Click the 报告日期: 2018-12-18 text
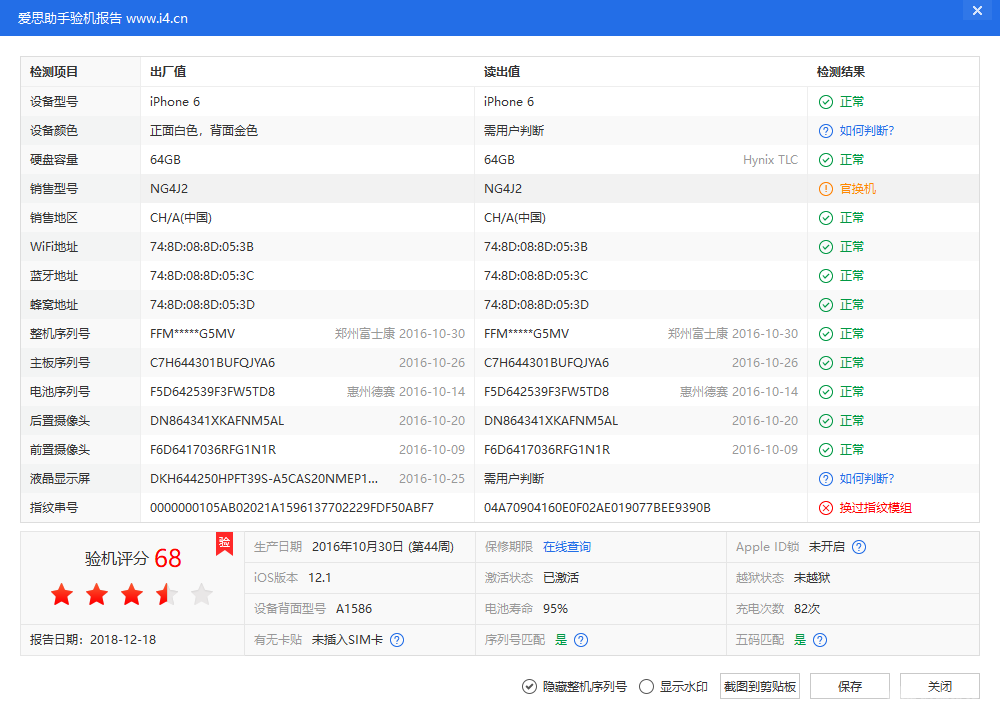The image size is (1000, 720). (93, 640)
